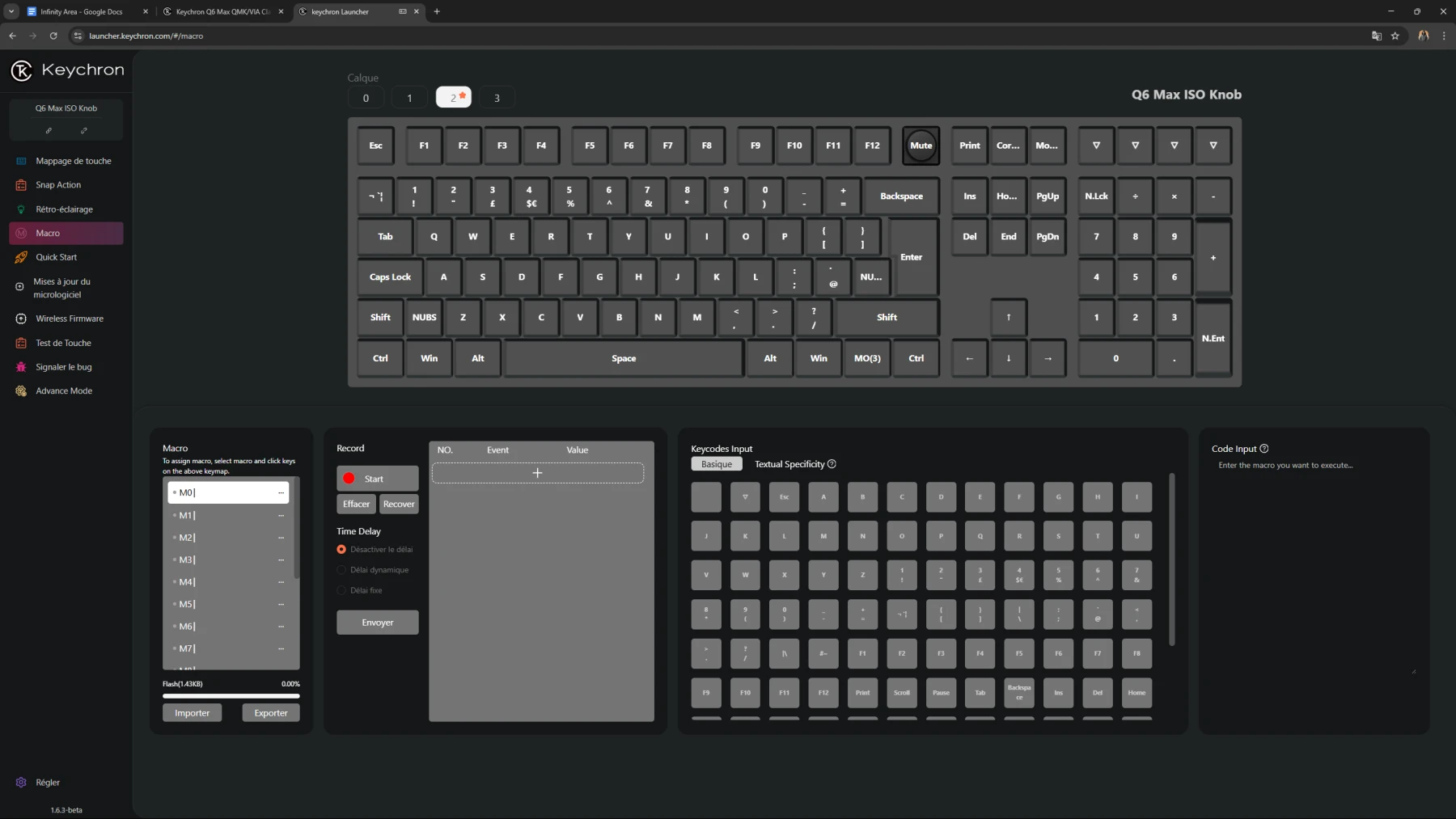Open a new browser tab with plus icon
Image resolution: width=1456 pixels, height=819 pixels.
coord(437,11)
